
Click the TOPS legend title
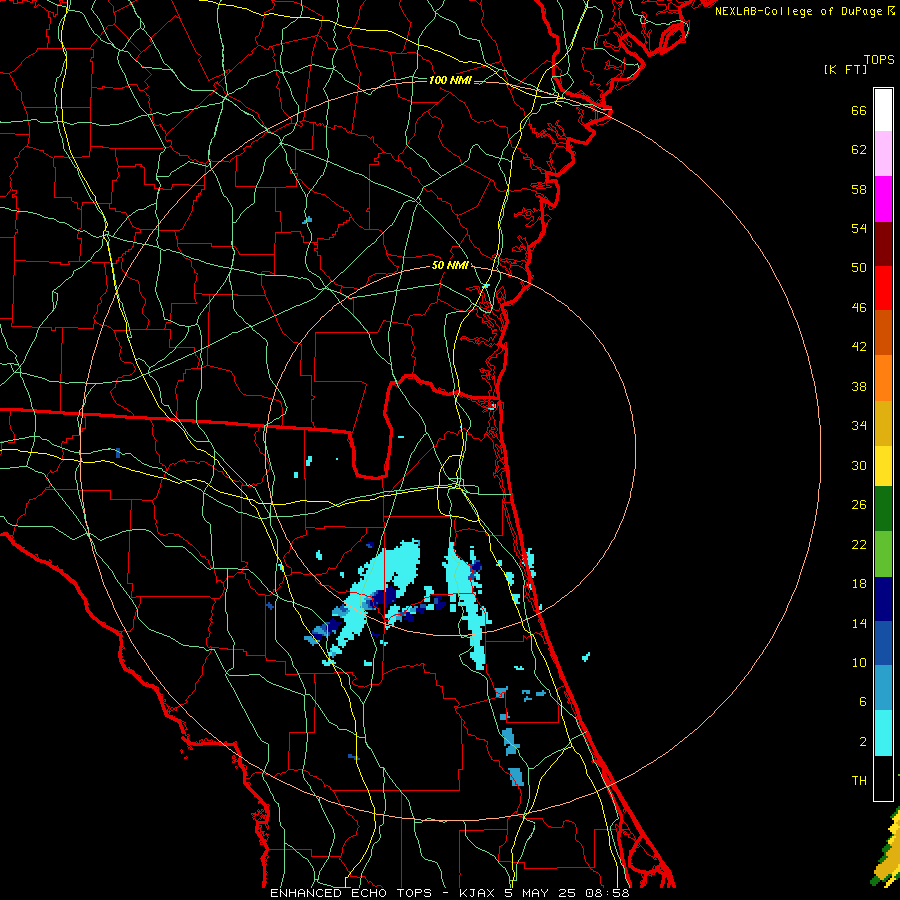pyautogui.click(x=879, y=60)
